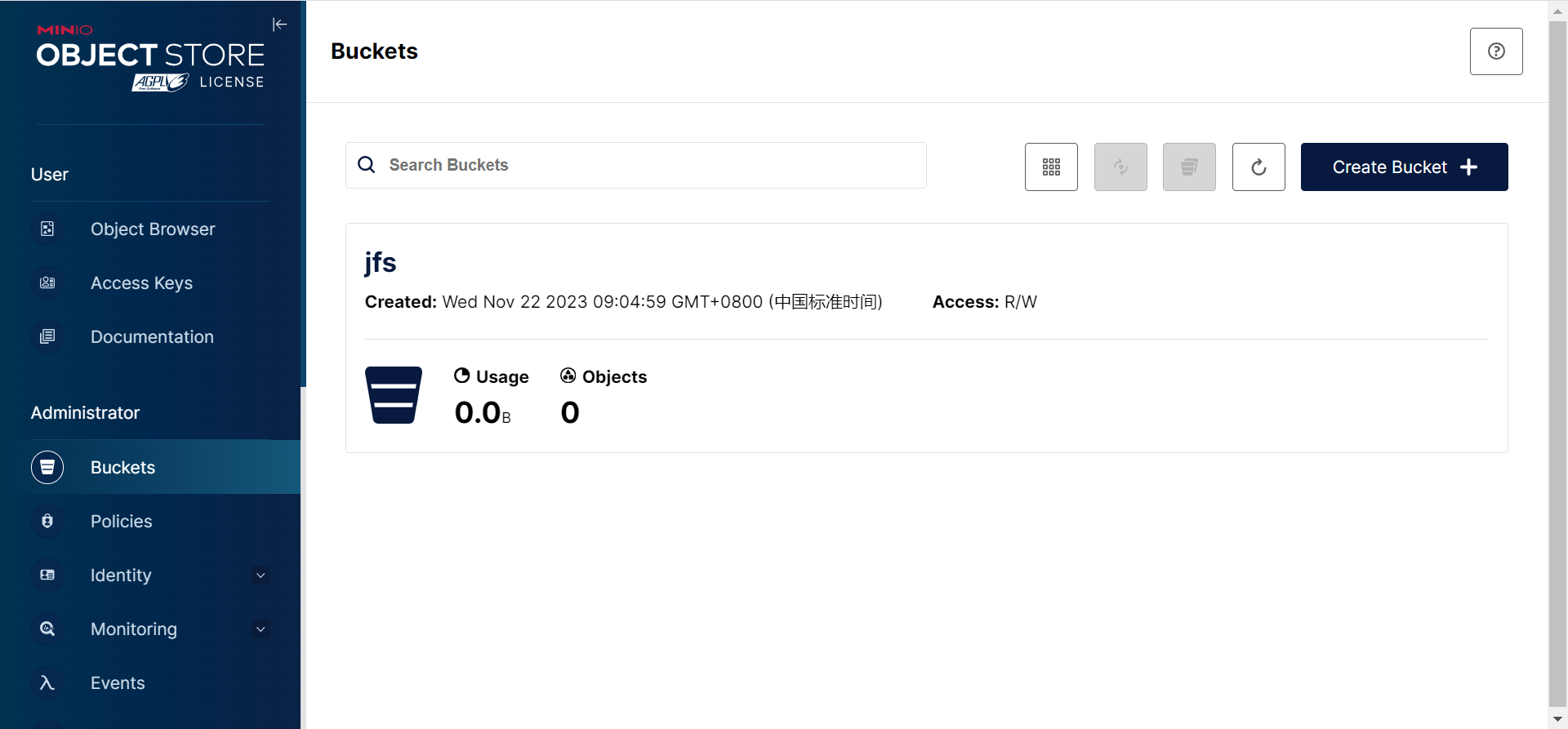Click the MinIO Object Store logo

[150, 58]
